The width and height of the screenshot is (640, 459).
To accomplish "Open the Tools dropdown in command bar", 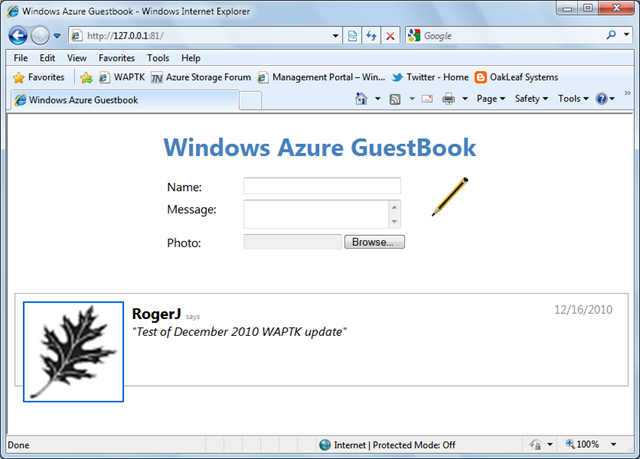I will [573, 99].
